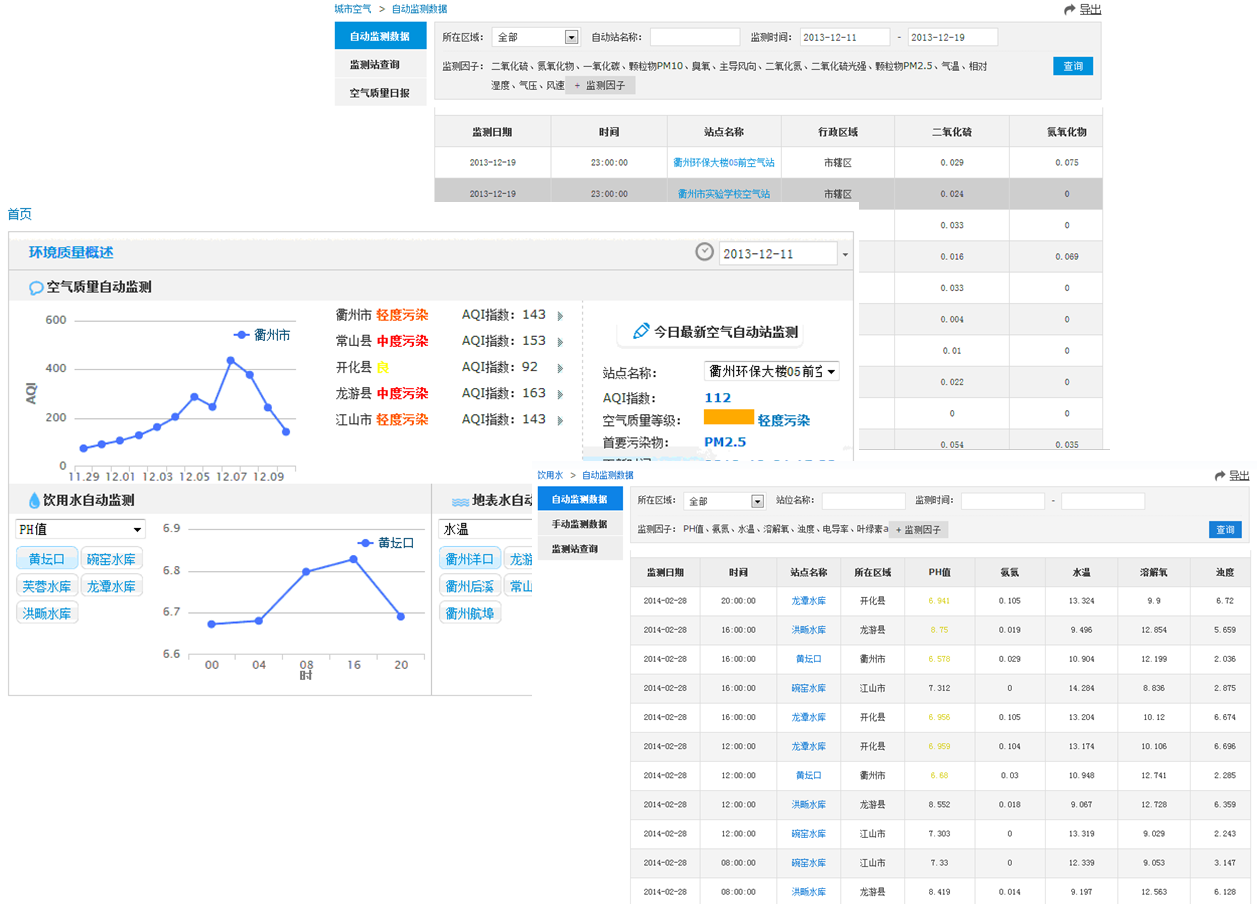Screen dimensions: 1258x905
Task: Click the 自动站名称 text input field
Action: pyautogui.click(x=694, y=37)
